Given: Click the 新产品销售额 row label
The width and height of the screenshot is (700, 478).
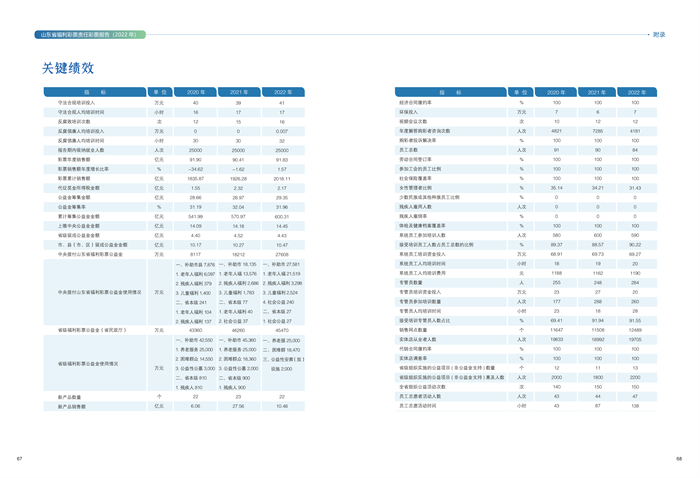Looking at the screenshot, I should point(71,406).
